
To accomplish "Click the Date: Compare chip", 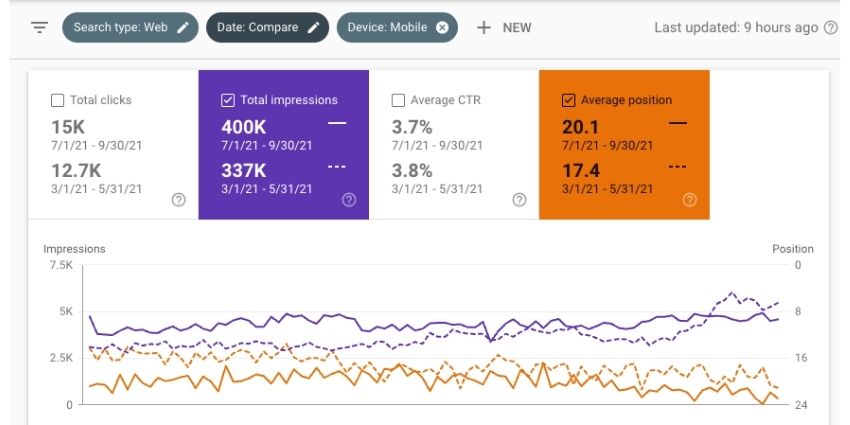I will [x=267, y=28].
